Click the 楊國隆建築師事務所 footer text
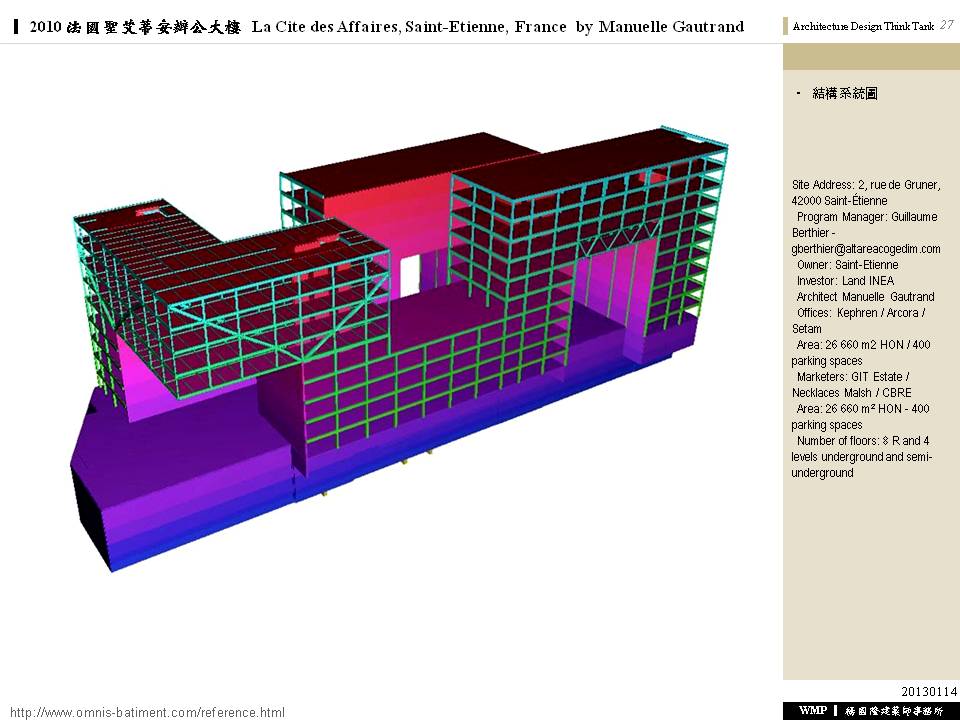This screenshot has width=960, height=720. tap(893, 710)
